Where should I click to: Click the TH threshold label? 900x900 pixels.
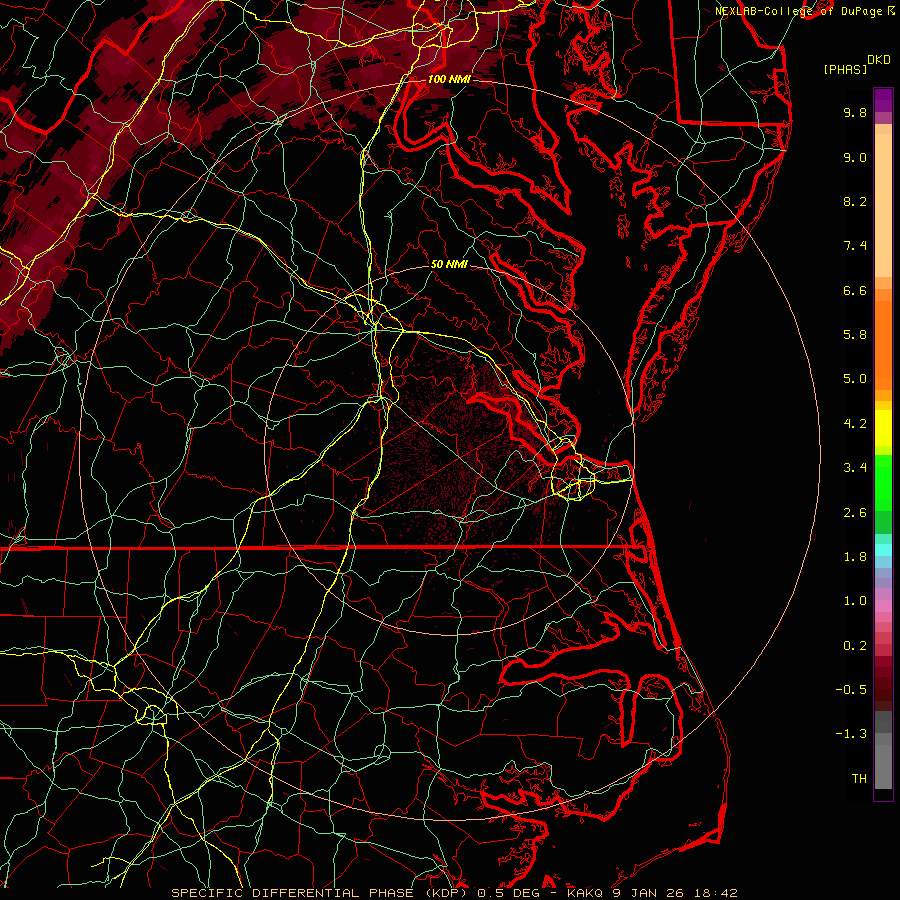(x=859, y=779)
